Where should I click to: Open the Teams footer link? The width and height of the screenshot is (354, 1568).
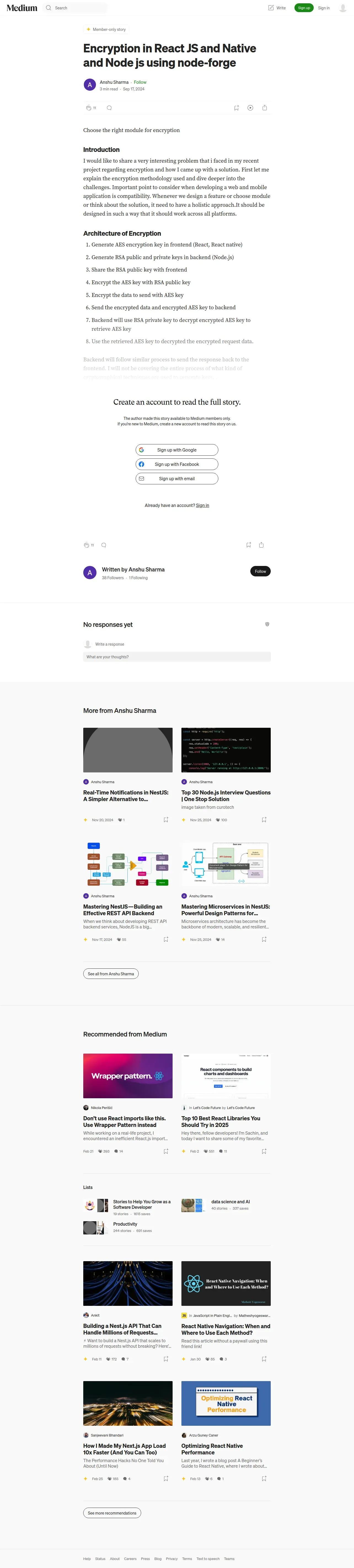point(229,1559)
